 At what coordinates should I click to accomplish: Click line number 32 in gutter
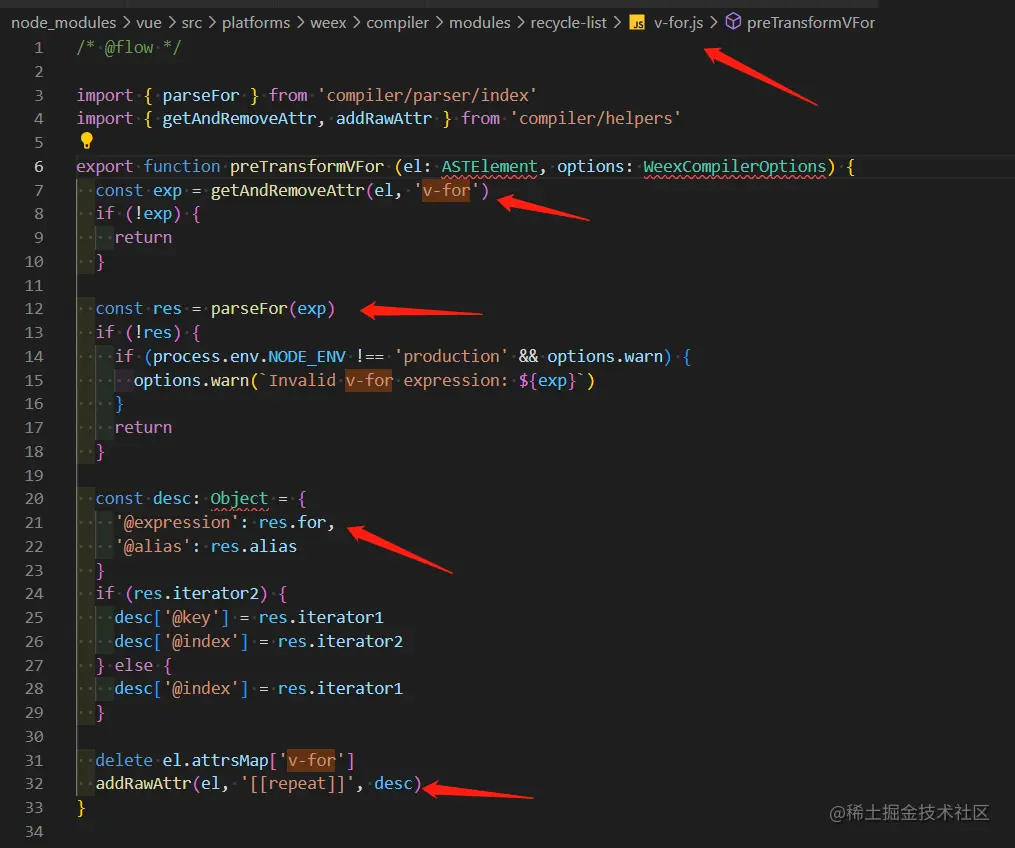[34, 783]
